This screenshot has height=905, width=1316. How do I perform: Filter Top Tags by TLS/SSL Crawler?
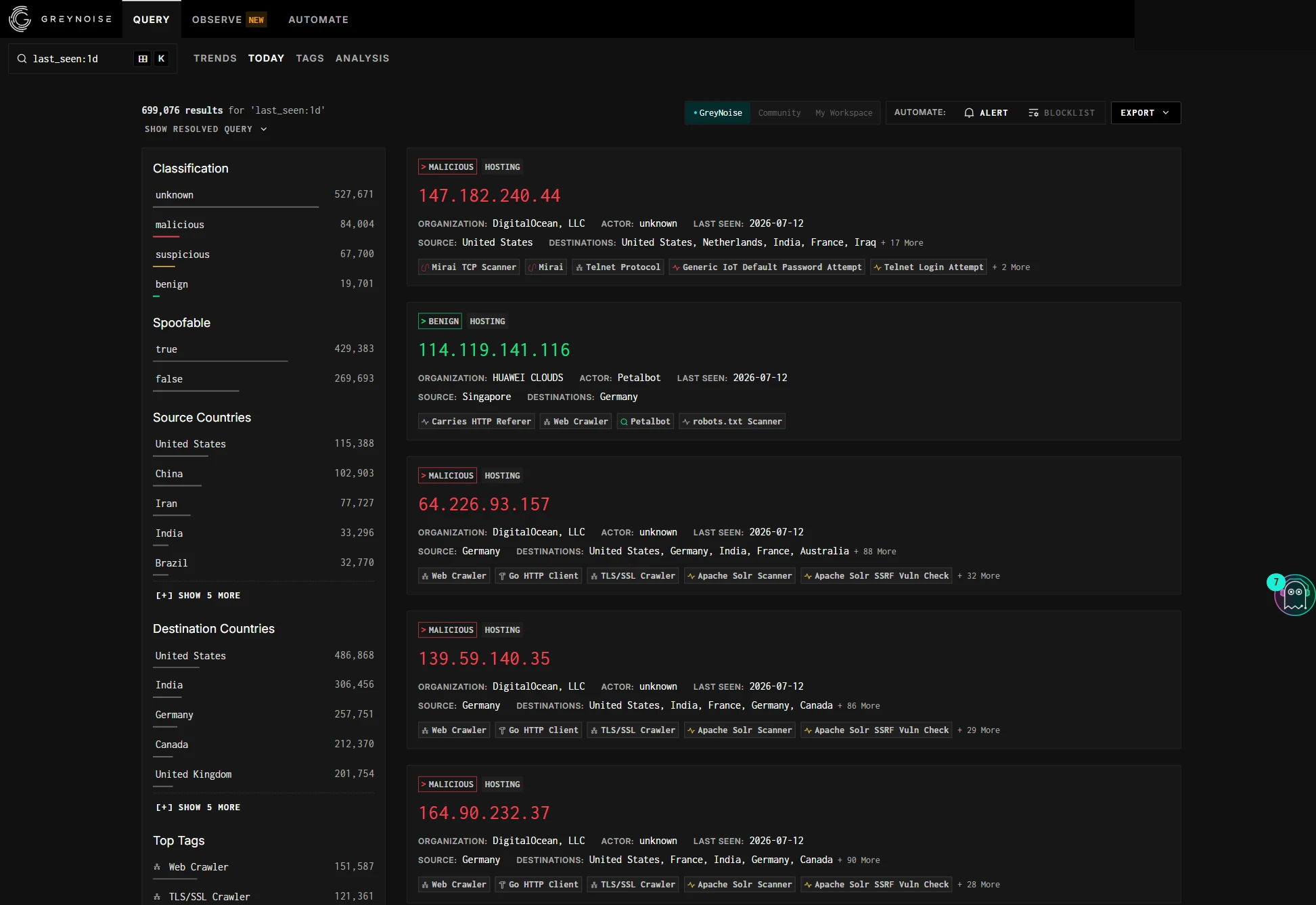(264, 896)
